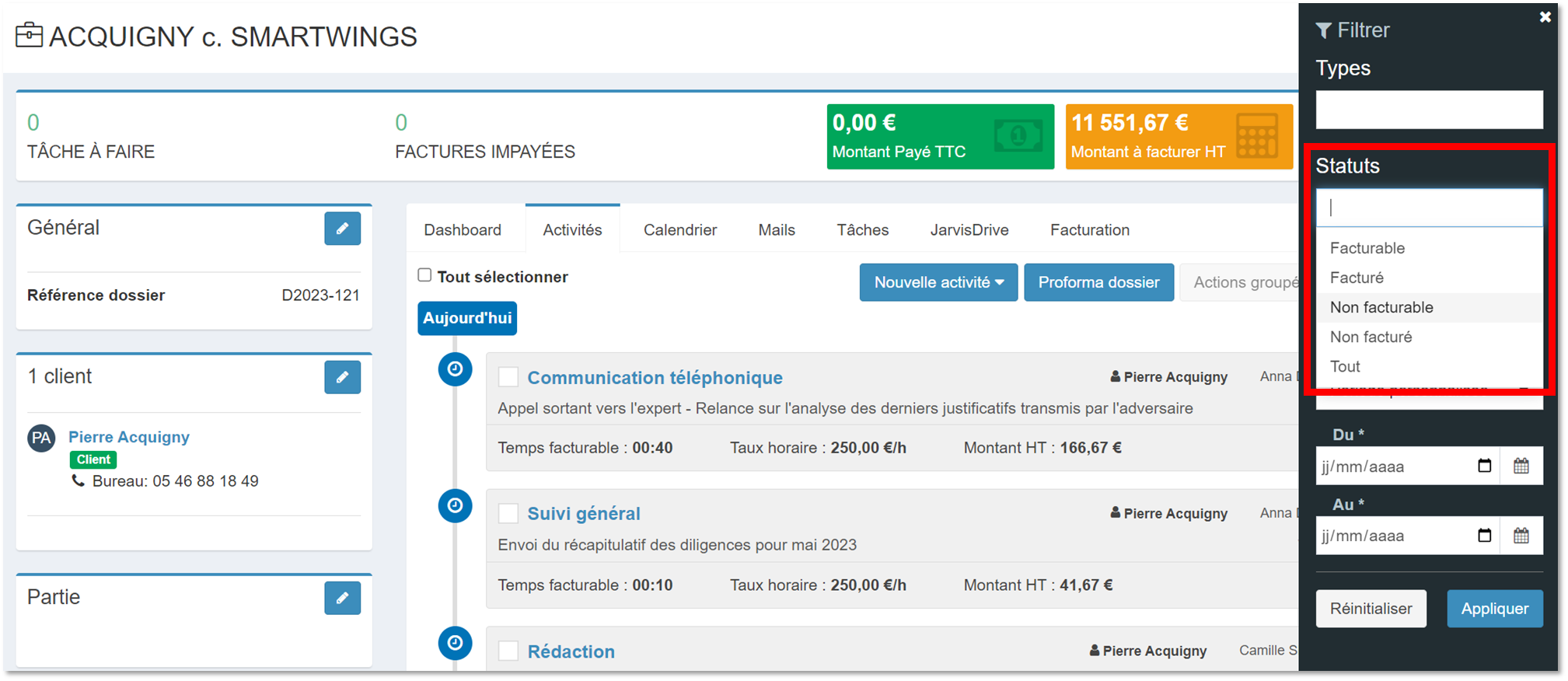Edit the 1 client panel with pencil icon
The width and height of the screenshot is (1568, 681).
click(342, 377)
